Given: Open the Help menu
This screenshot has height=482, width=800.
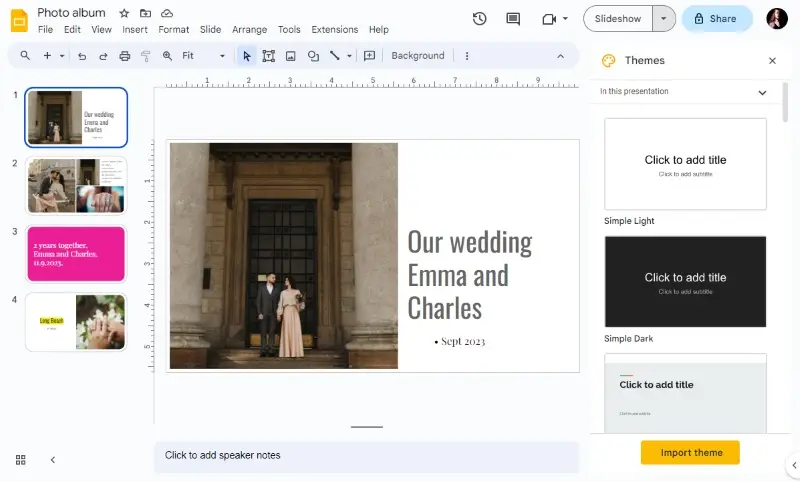Looking at the screenshot, I should click(379, 30).
